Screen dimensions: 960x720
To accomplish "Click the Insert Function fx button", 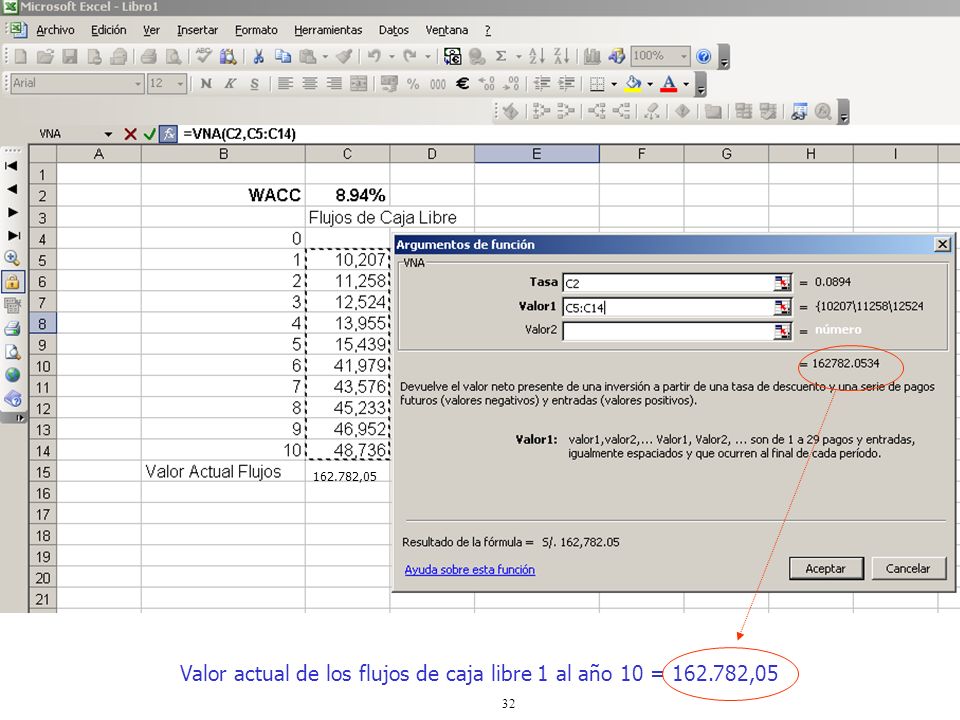I will point(168,133).
